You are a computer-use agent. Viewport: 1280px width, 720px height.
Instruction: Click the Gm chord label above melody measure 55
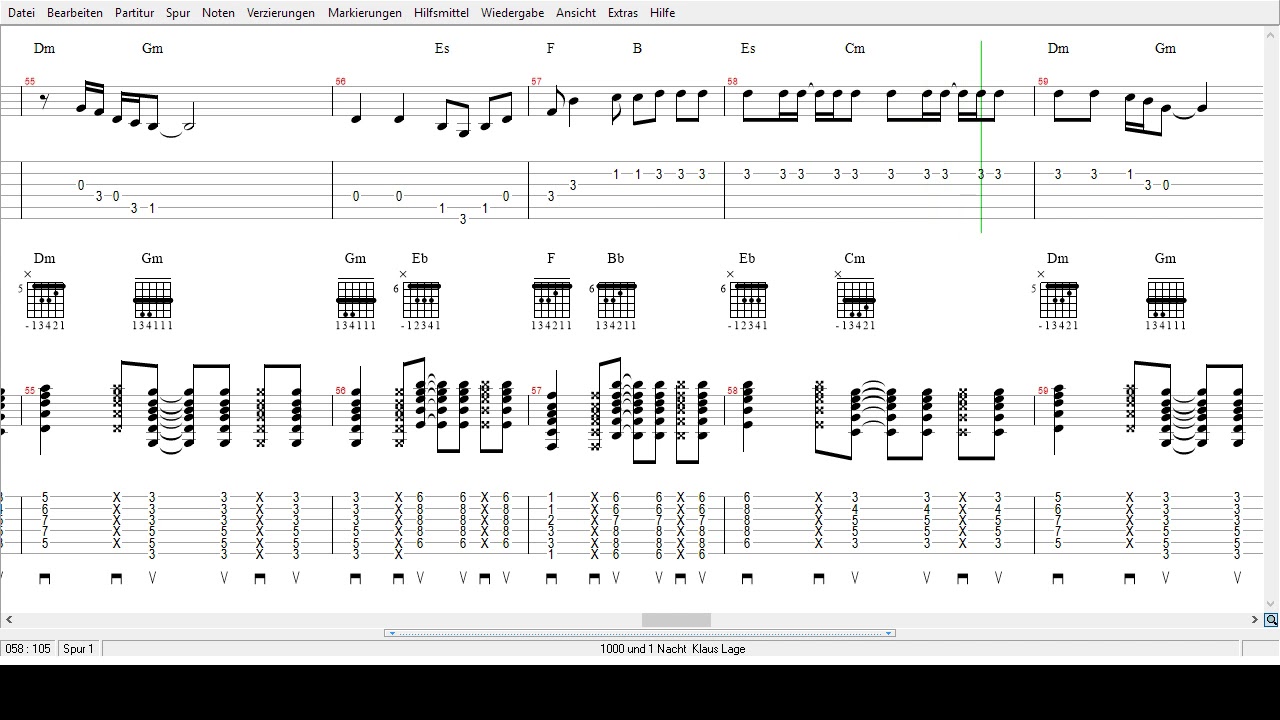pyautogui.click(x=152, y=48)
